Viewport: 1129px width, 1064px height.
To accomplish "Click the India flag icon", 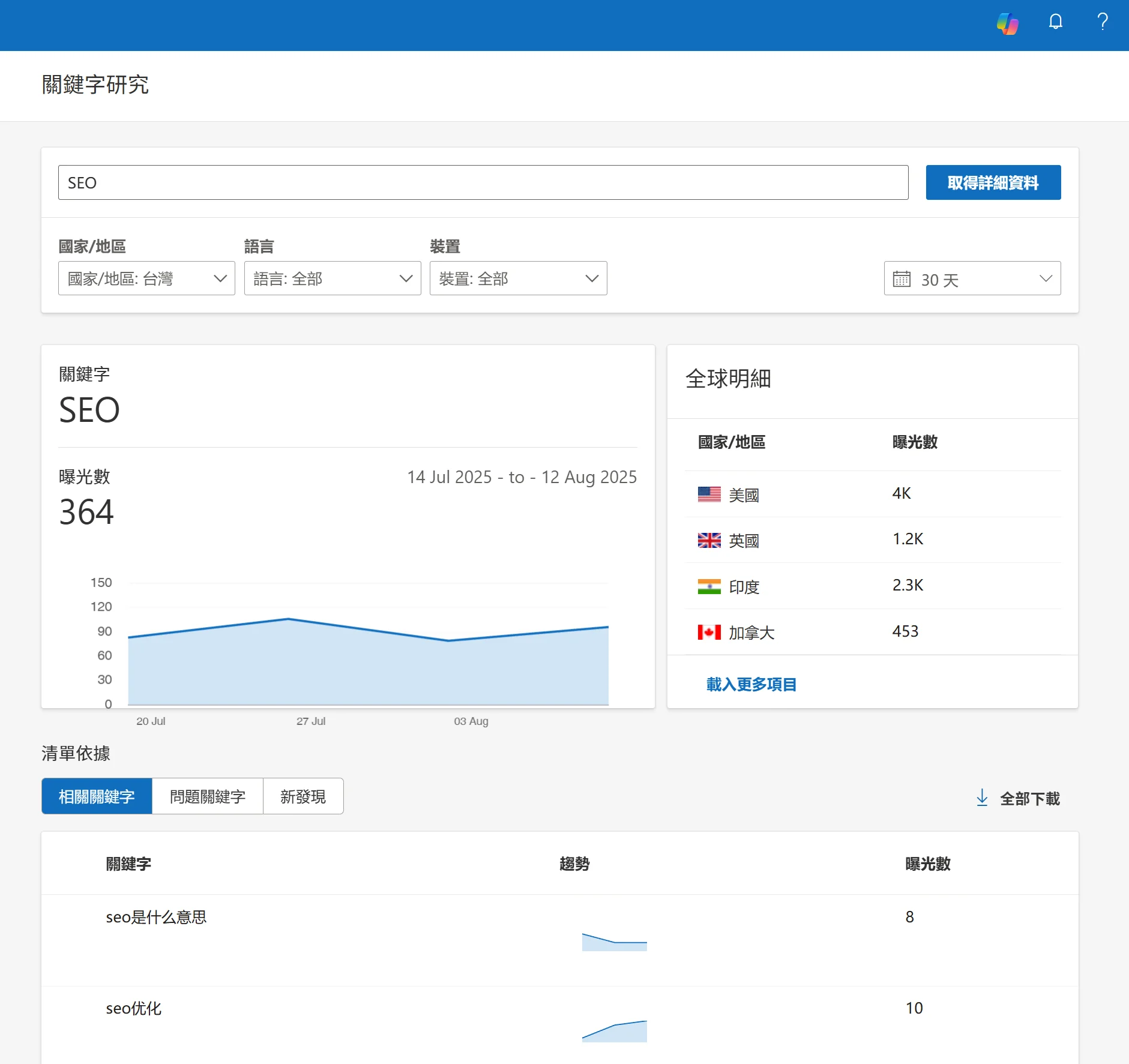I will click(x=709, y=586).
